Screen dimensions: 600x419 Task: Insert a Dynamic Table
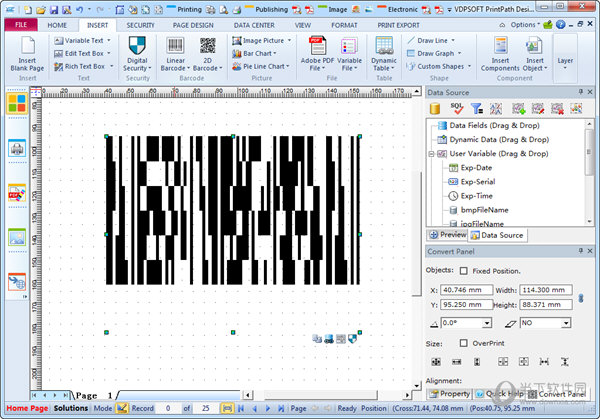point(384,46)
